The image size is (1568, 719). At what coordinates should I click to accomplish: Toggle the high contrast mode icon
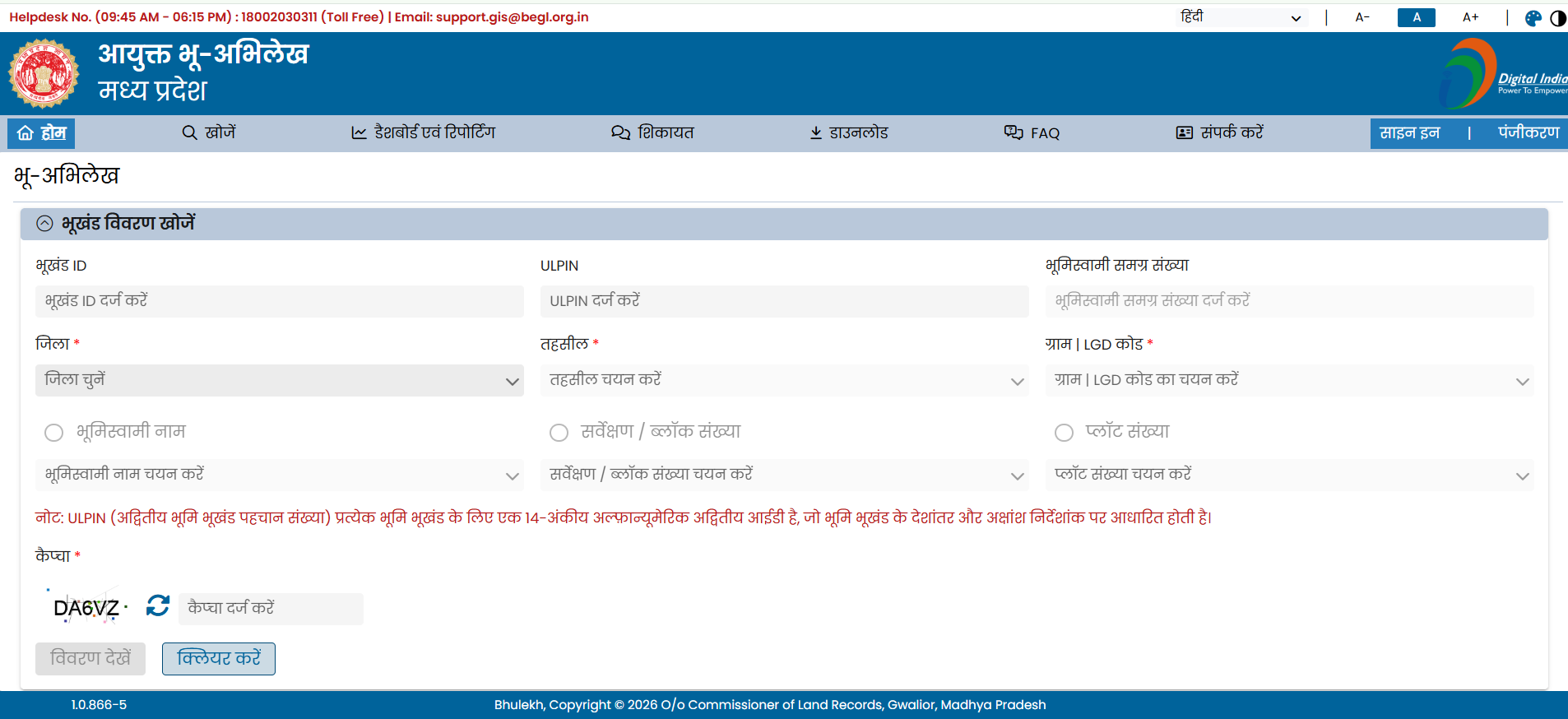(1557, 18)
